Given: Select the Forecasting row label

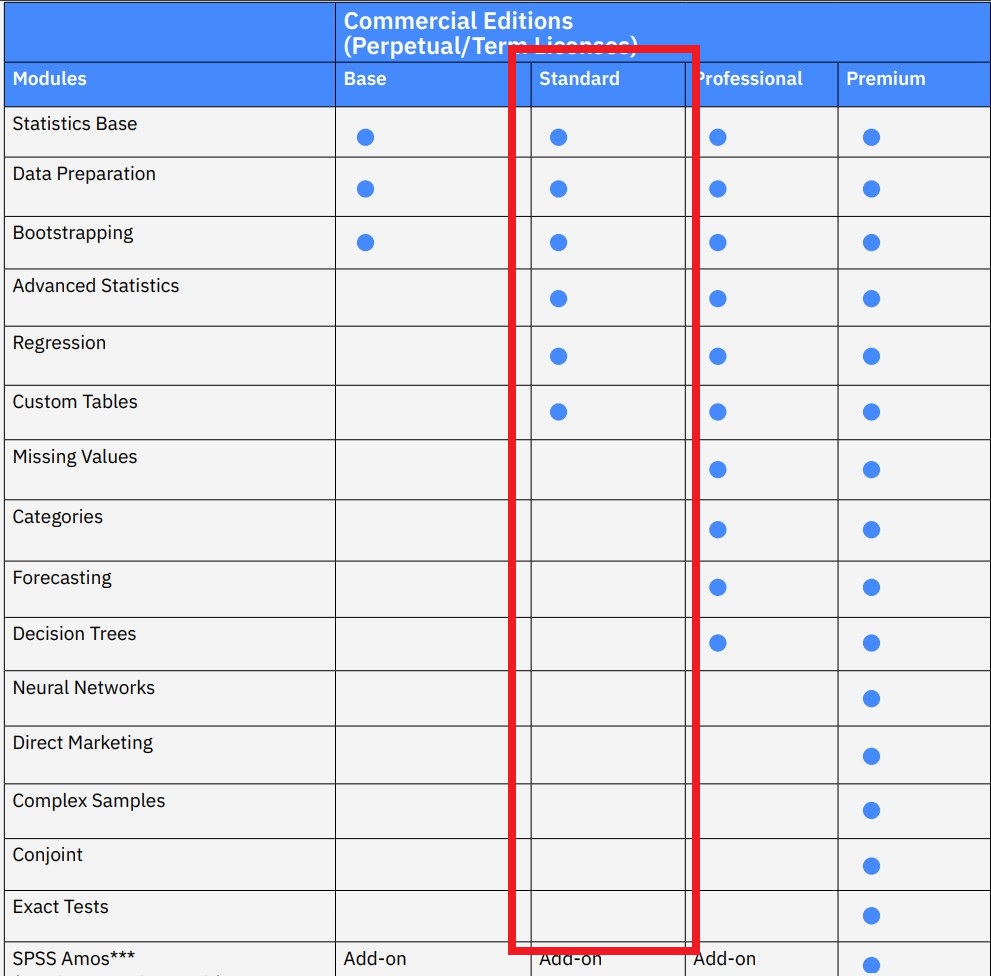Looking at the screenshot, I should [62, 578].
